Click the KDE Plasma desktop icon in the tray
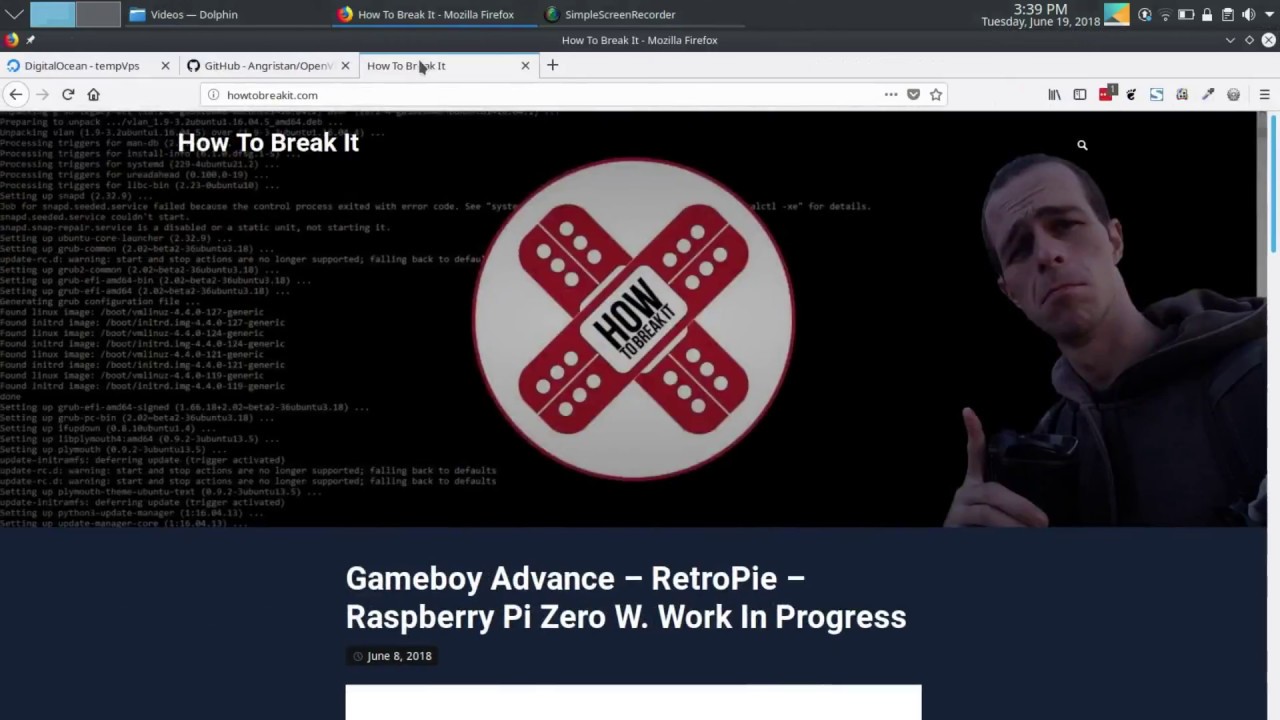The height and width of the screenshot is (720, 1280). point(1117,15)
